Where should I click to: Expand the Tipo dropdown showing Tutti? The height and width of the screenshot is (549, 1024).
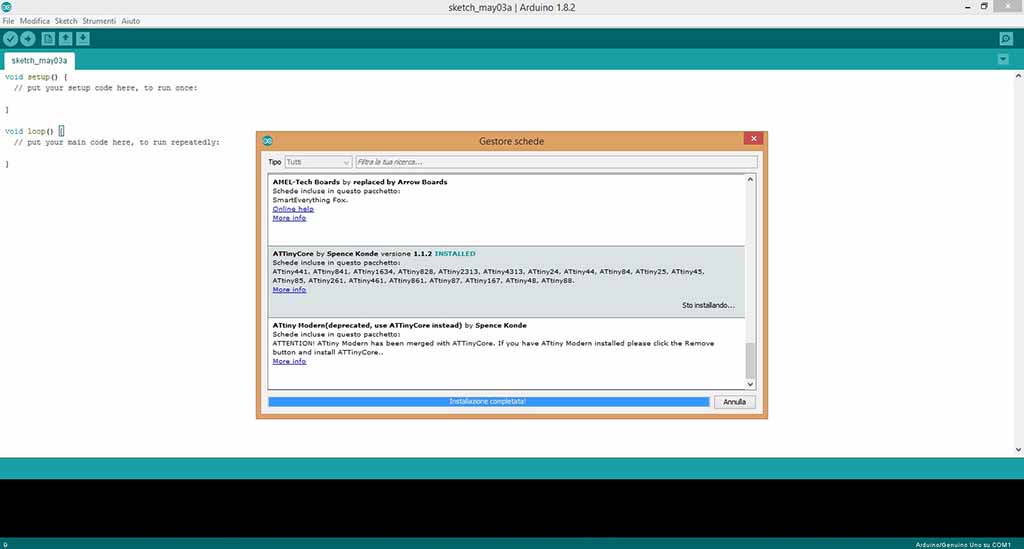(x=318, y=162)
